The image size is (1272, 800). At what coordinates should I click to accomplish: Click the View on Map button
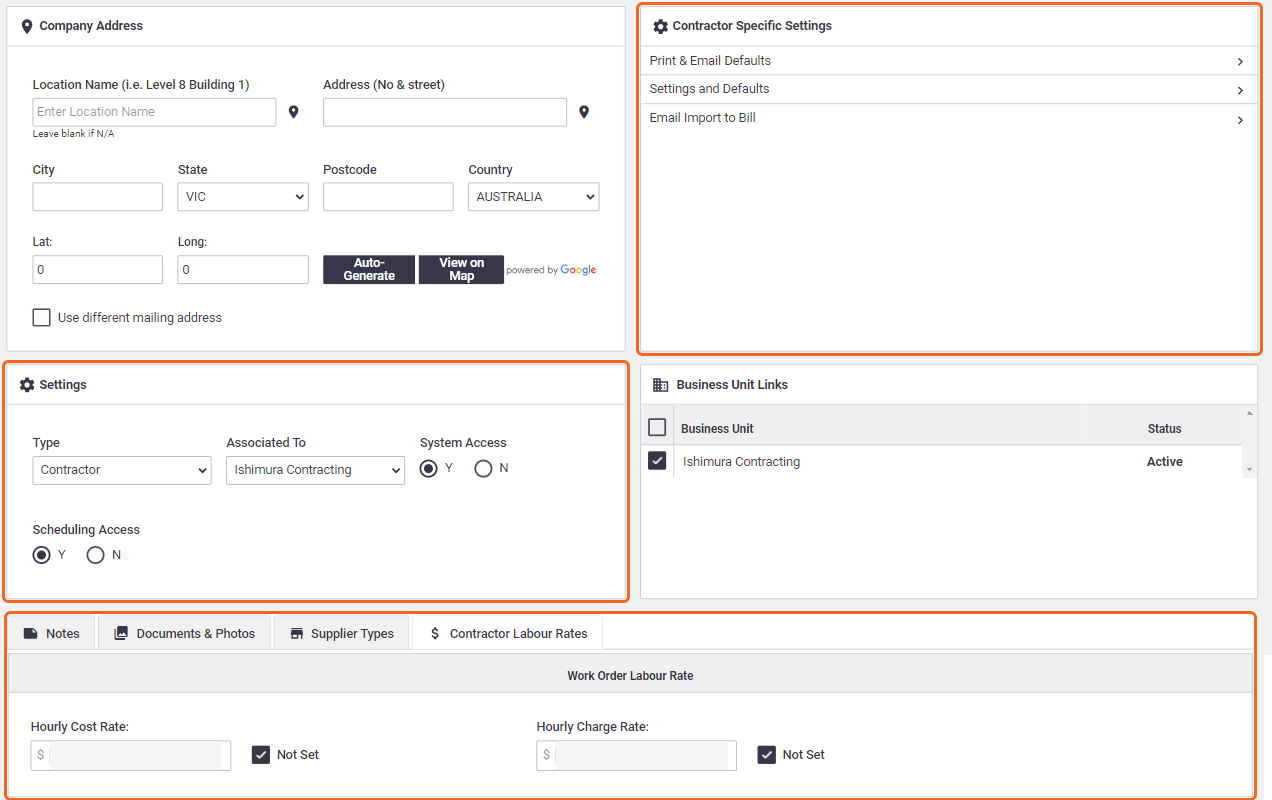pyautogui.click(x=461, y=270)
